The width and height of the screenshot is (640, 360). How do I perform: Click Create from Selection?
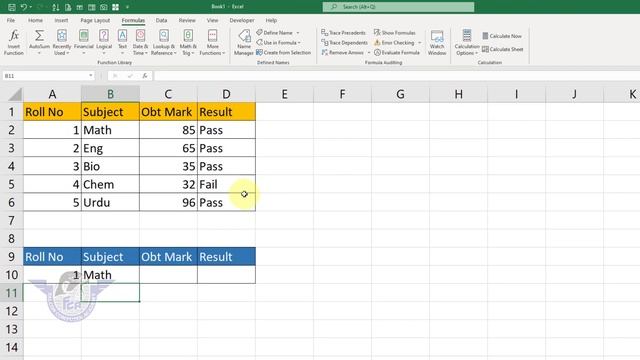coord(283,53)
